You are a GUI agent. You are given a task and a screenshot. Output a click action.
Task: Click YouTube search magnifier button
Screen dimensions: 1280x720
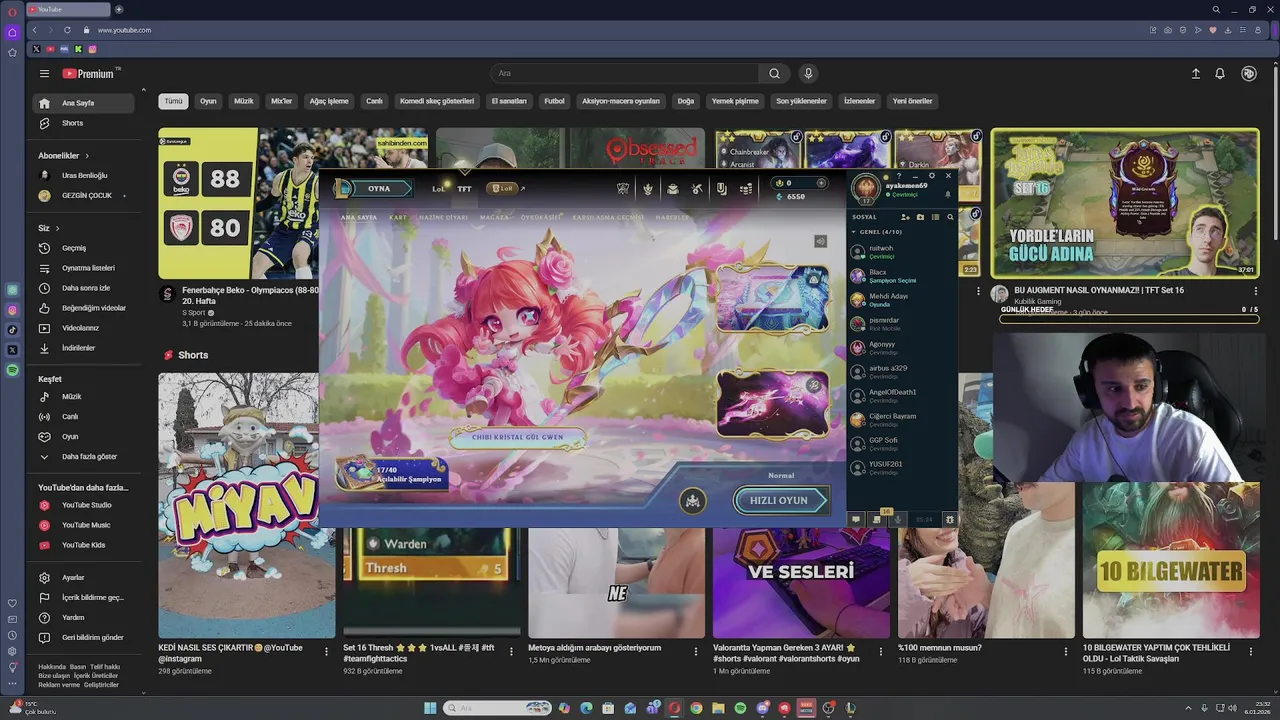(x=774, y=73)
